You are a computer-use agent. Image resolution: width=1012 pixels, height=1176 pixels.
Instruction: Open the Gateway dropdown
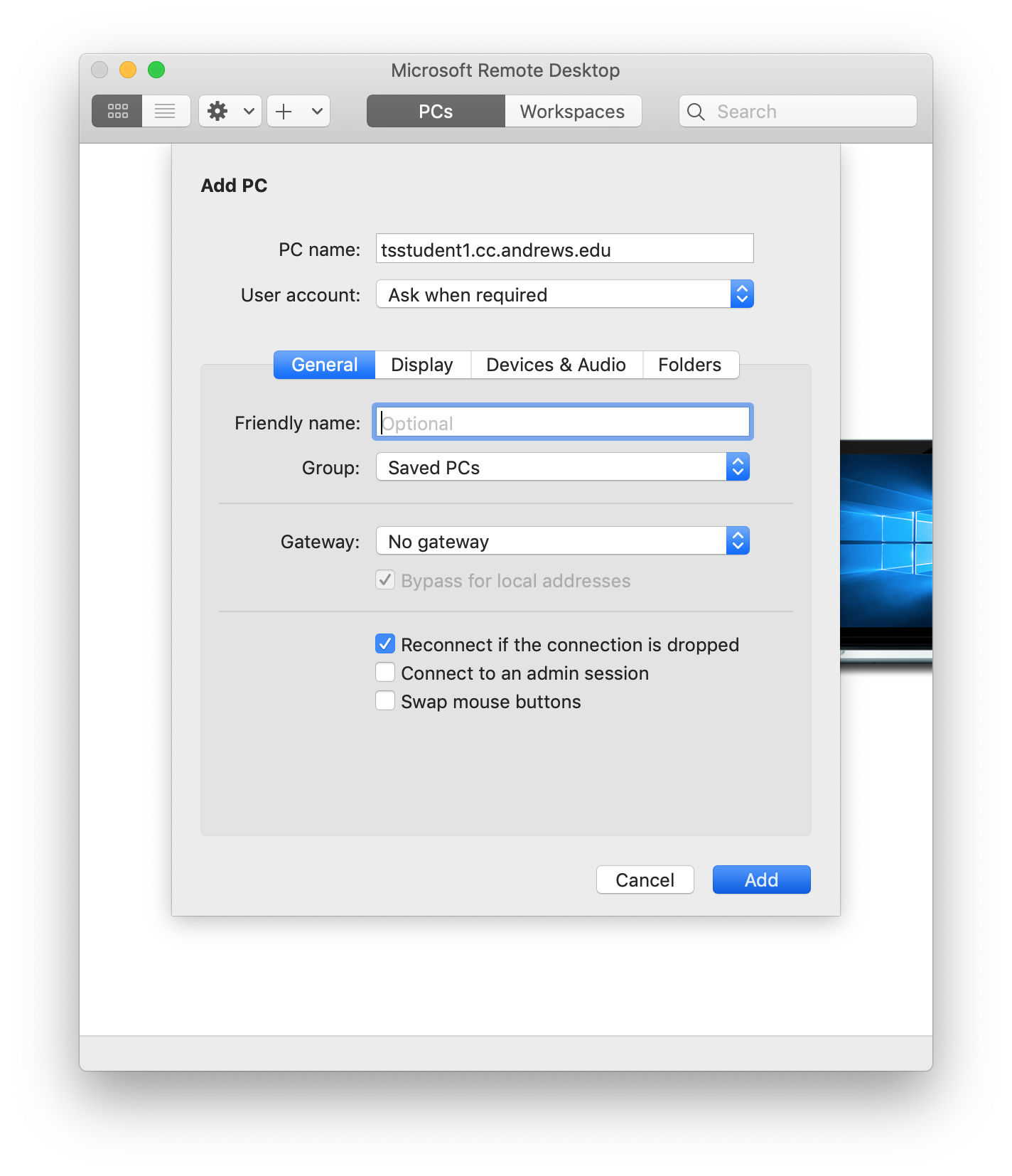pos(562,541)
